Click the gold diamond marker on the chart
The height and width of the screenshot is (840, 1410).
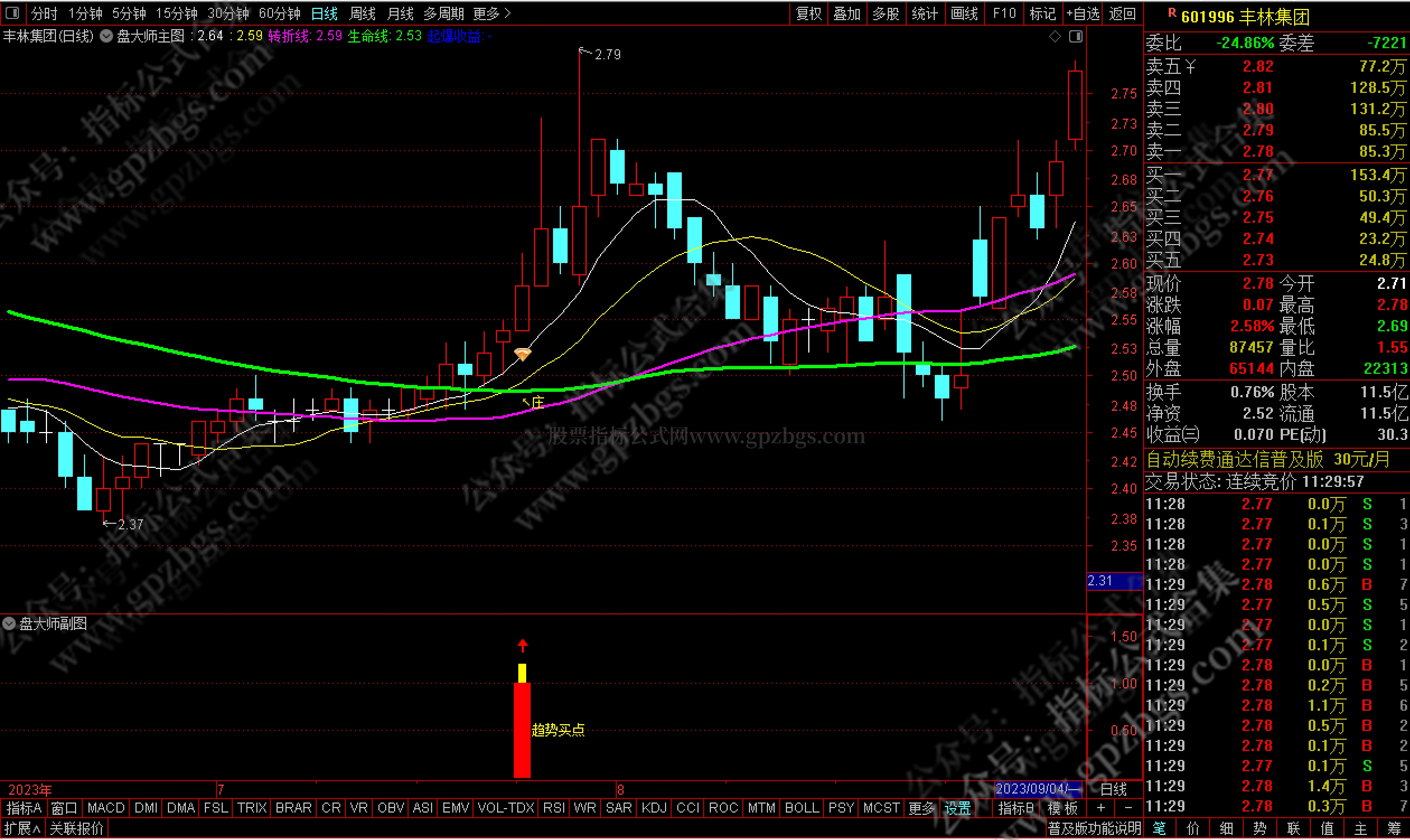pos(522,354)
